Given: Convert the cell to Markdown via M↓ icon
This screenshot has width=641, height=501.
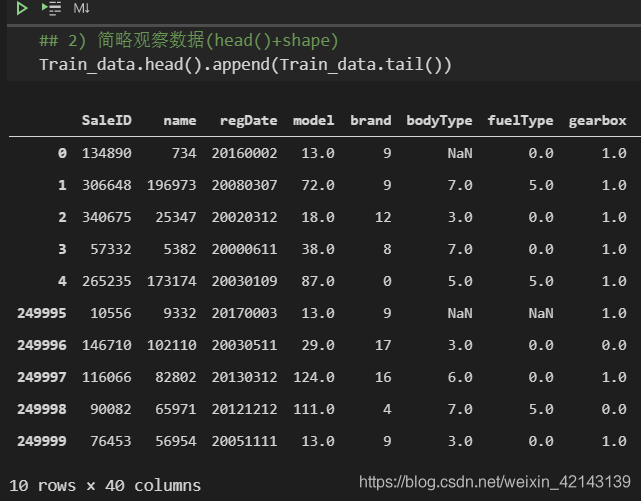Looking at the screenshot, I should [x=82, y=8].
